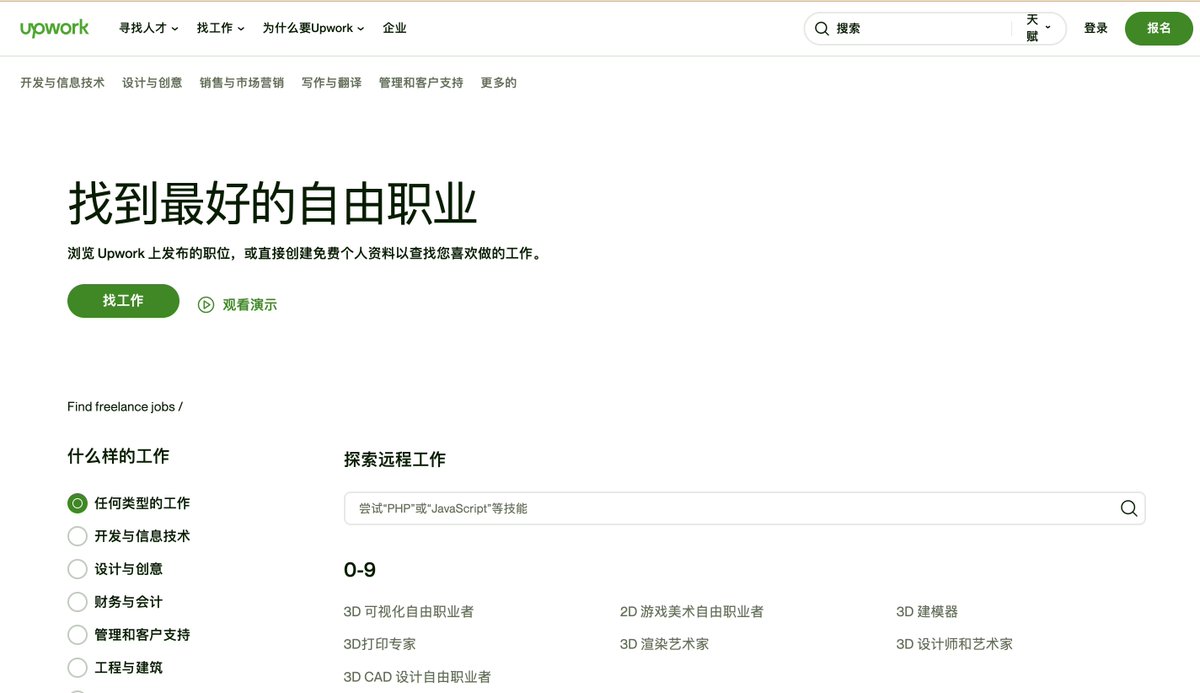Click the 0-9 section heading
The width and height of the screenshot is (1200, 693).
(x=360, y=570)
